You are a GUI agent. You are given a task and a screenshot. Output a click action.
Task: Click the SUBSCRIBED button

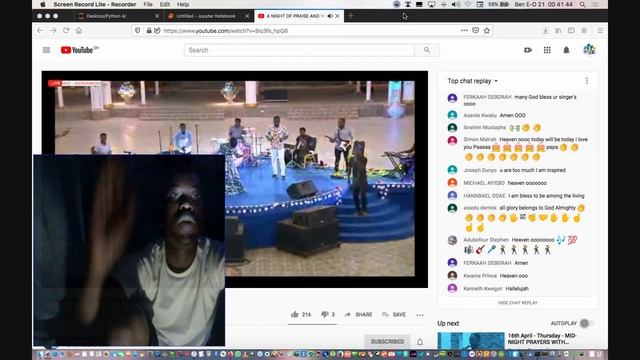pyautogui.click(x=387, y=341)
